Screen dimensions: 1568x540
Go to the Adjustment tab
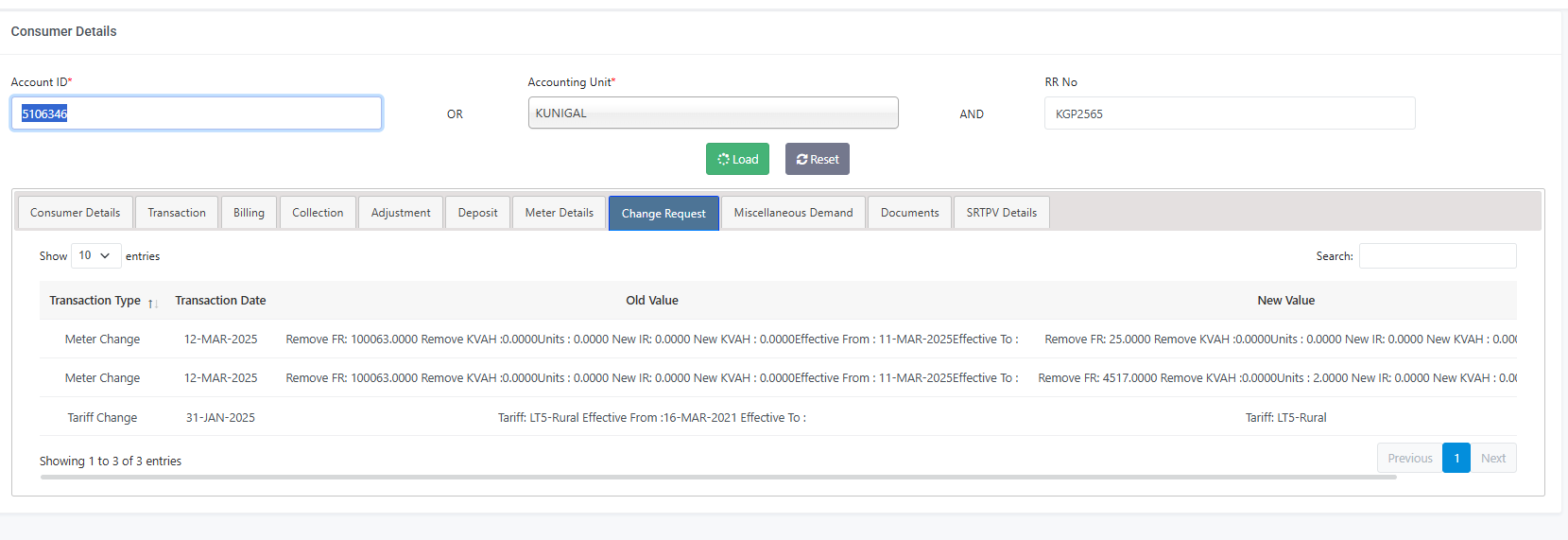(401, 213)
